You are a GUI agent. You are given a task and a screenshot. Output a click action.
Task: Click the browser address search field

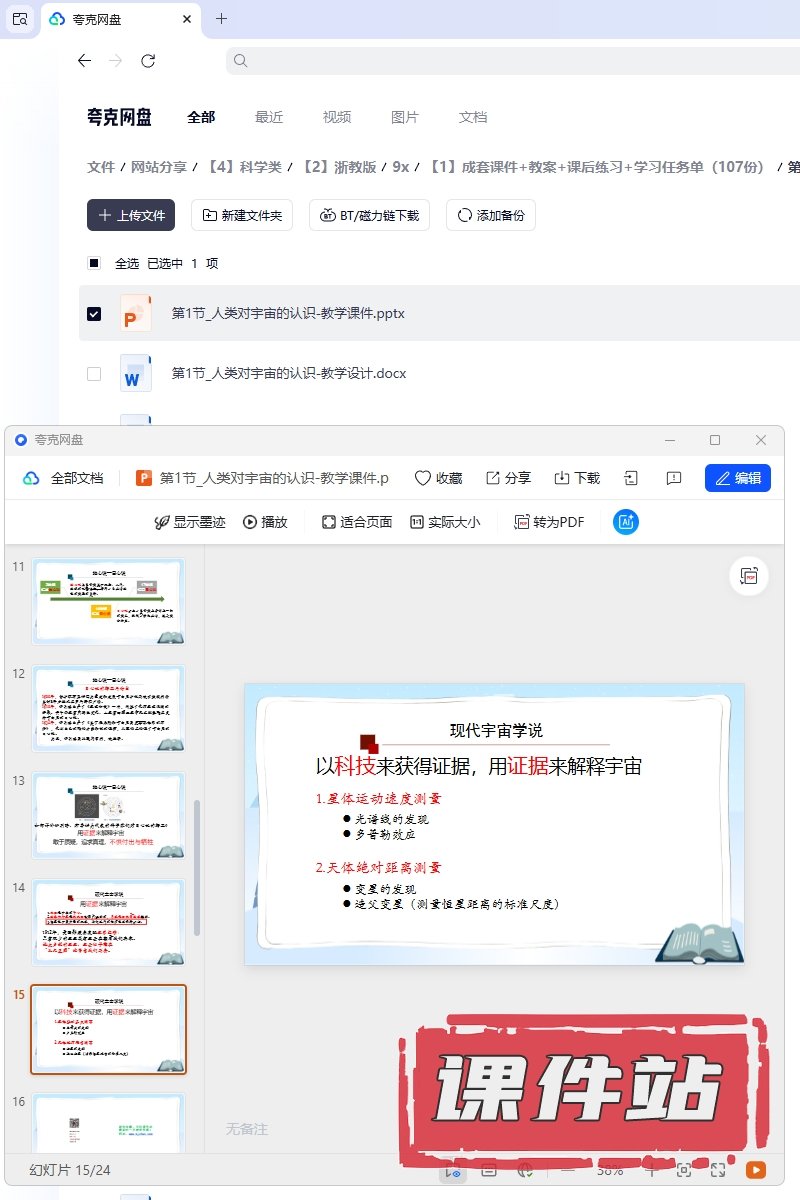[510, 61]
